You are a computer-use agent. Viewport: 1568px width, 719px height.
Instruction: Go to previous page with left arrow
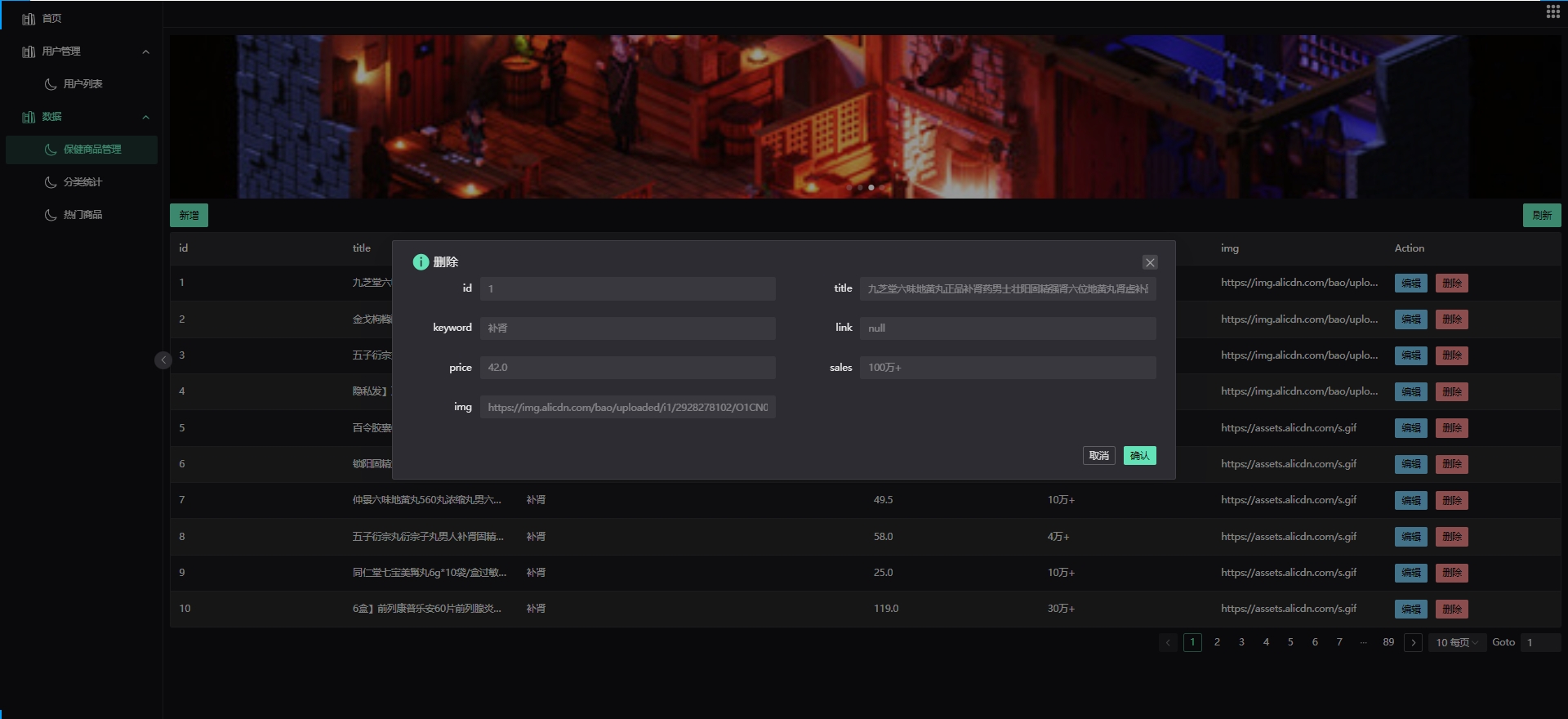point(1168,642)
